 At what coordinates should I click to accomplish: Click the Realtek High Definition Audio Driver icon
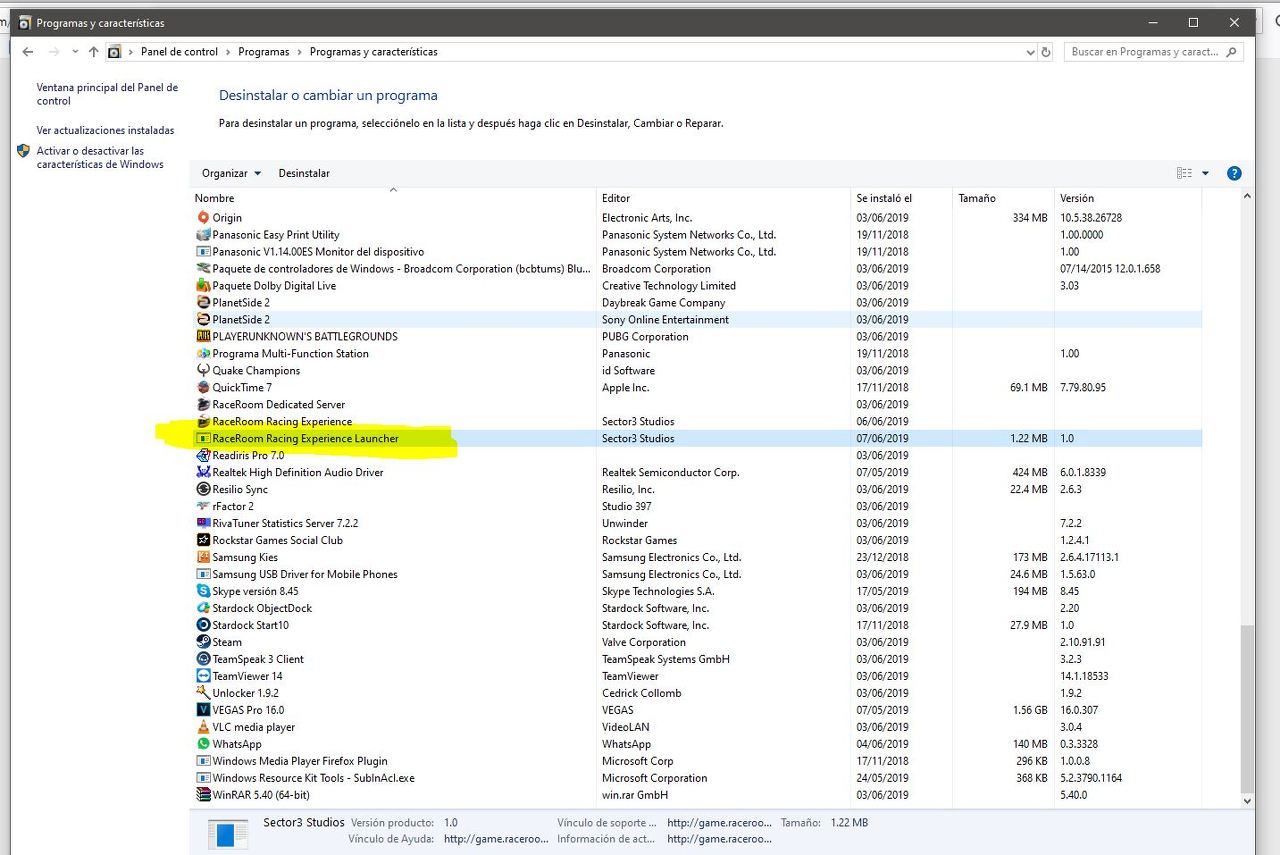coord(204,472)
